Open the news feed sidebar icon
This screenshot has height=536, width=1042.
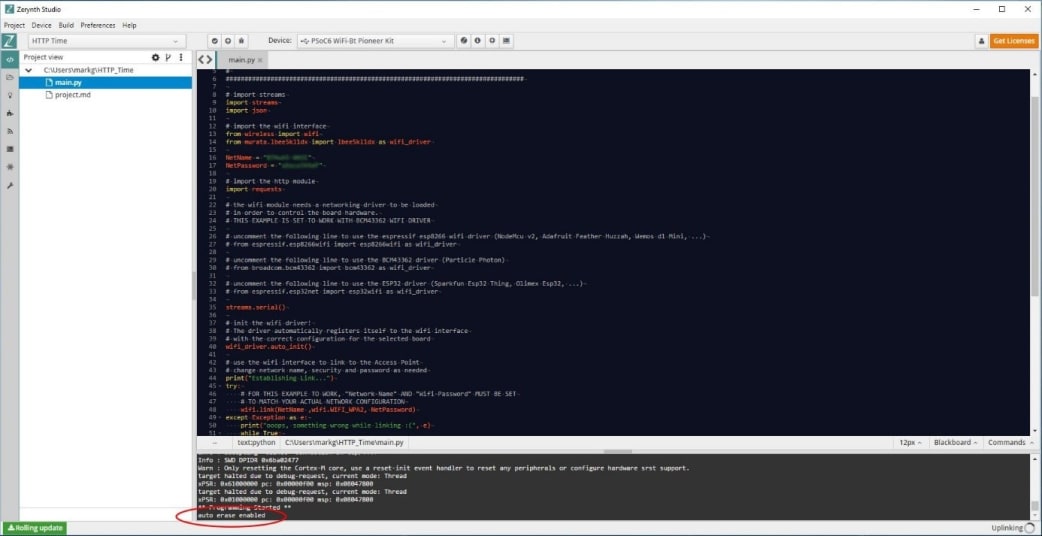click(9, 131)
